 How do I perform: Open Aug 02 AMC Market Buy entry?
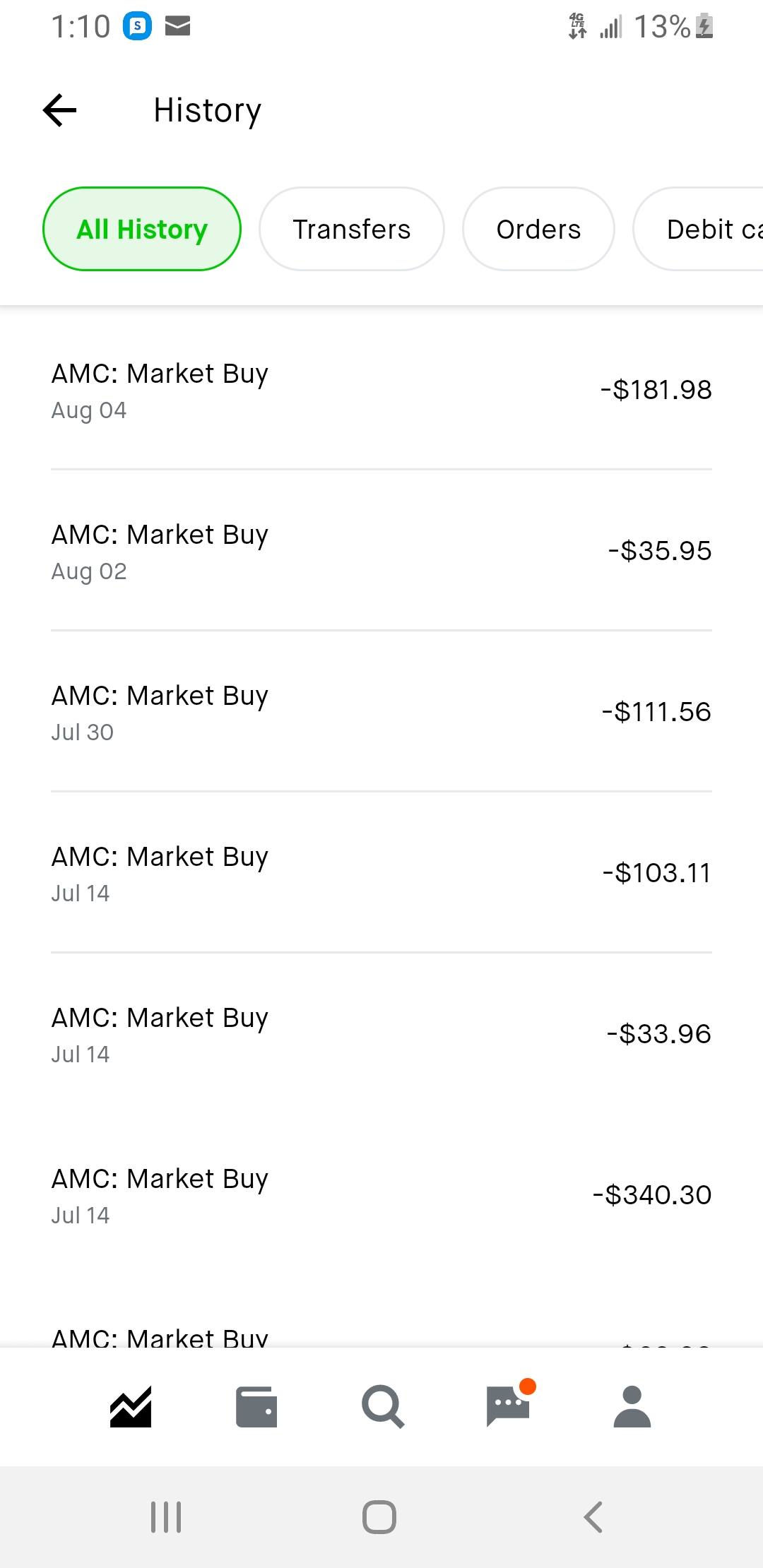click(x=381, y=551)
